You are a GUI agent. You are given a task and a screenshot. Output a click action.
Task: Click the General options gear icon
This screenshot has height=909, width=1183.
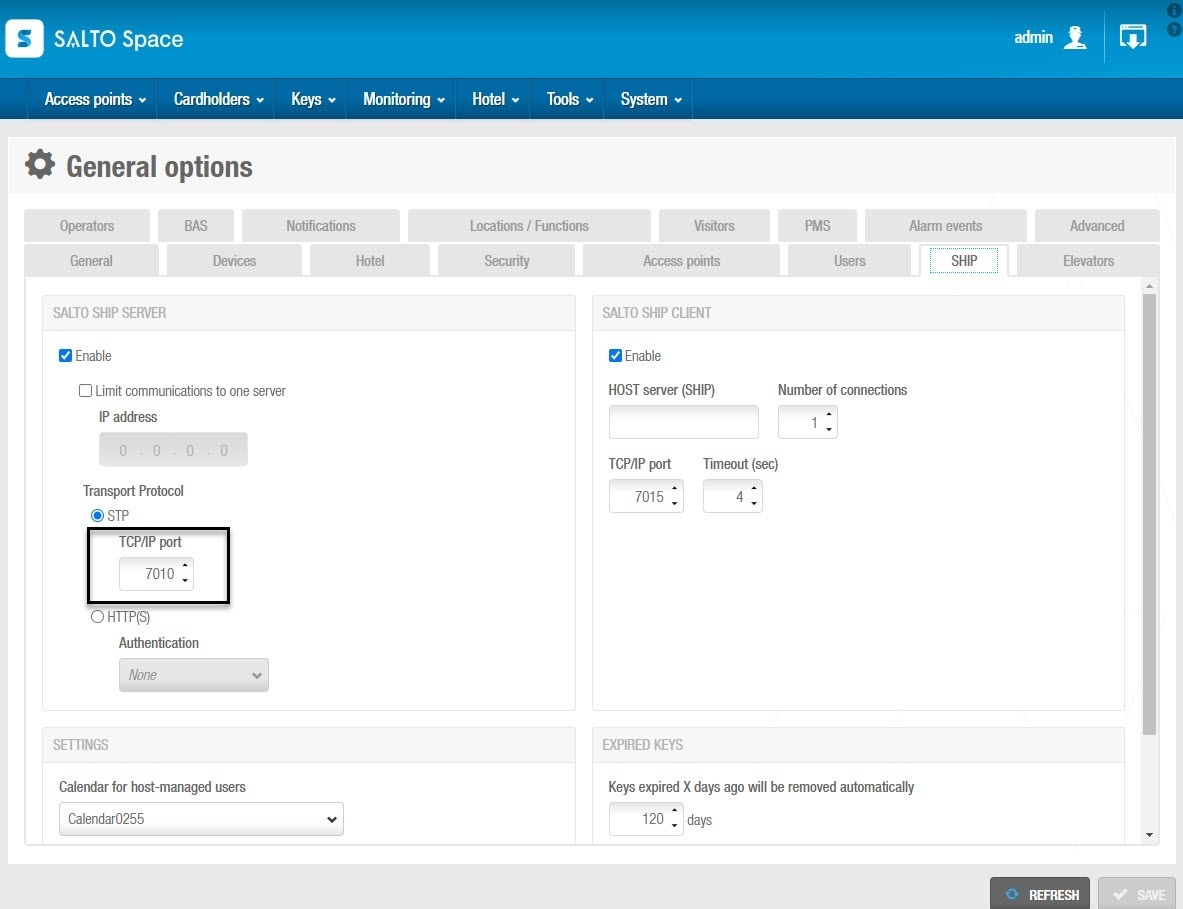(40, 164)
